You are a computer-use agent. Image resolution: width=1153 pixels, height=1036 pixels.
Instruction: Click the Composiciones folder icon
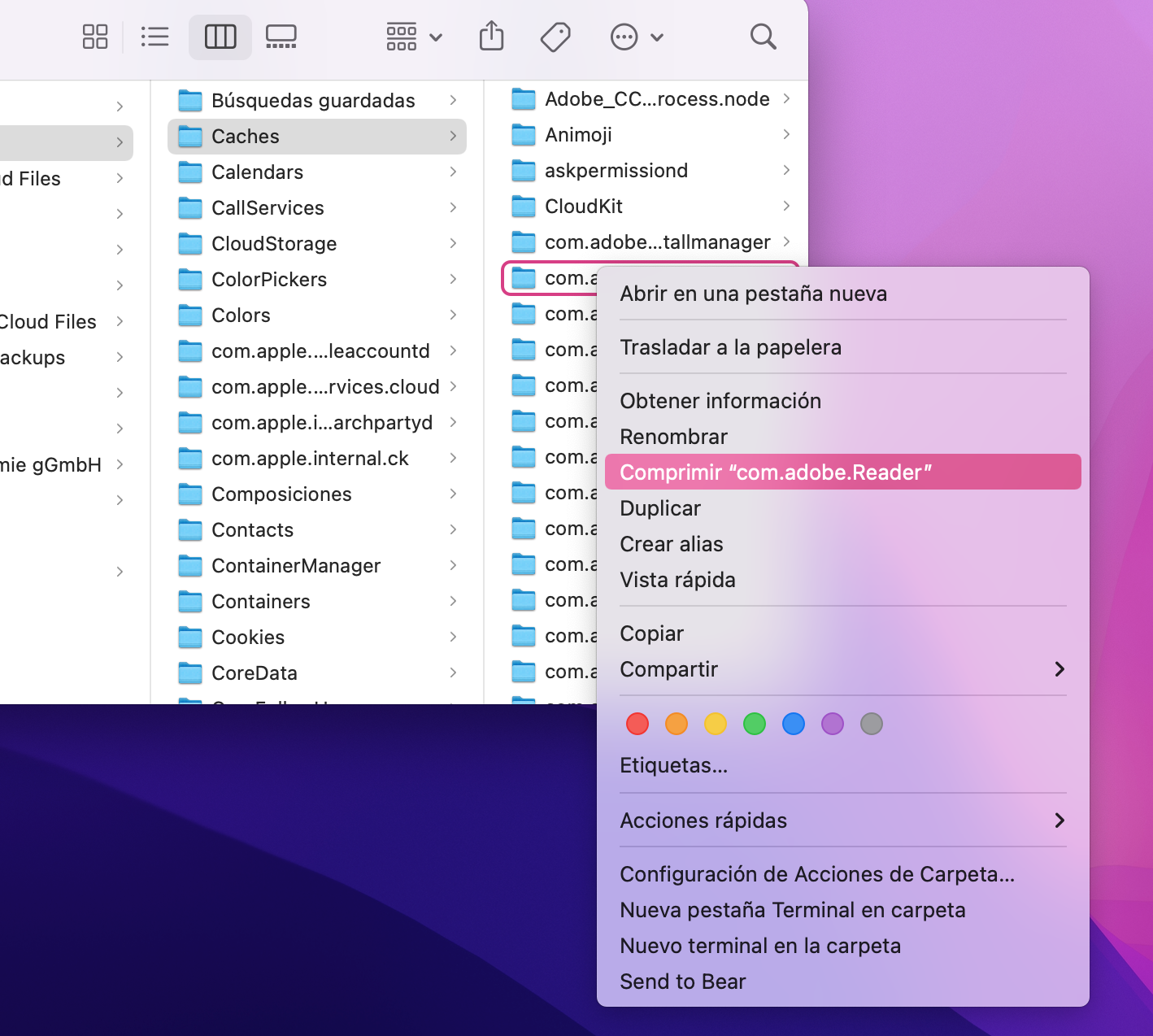click(x=190, y=494)
